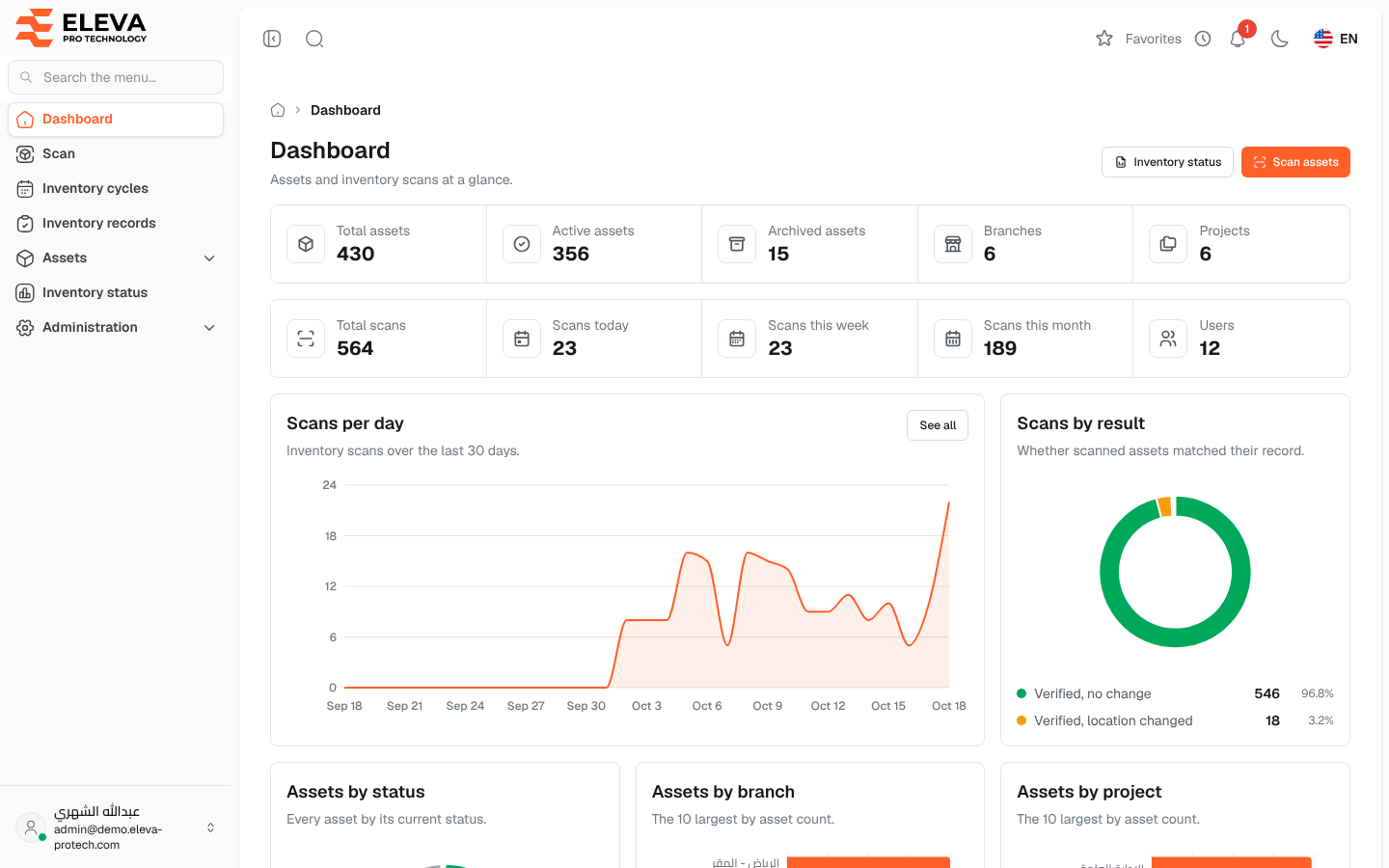Open Inventory status in sidebar menu
1389x868 pixels.
(x=116, y=292)
